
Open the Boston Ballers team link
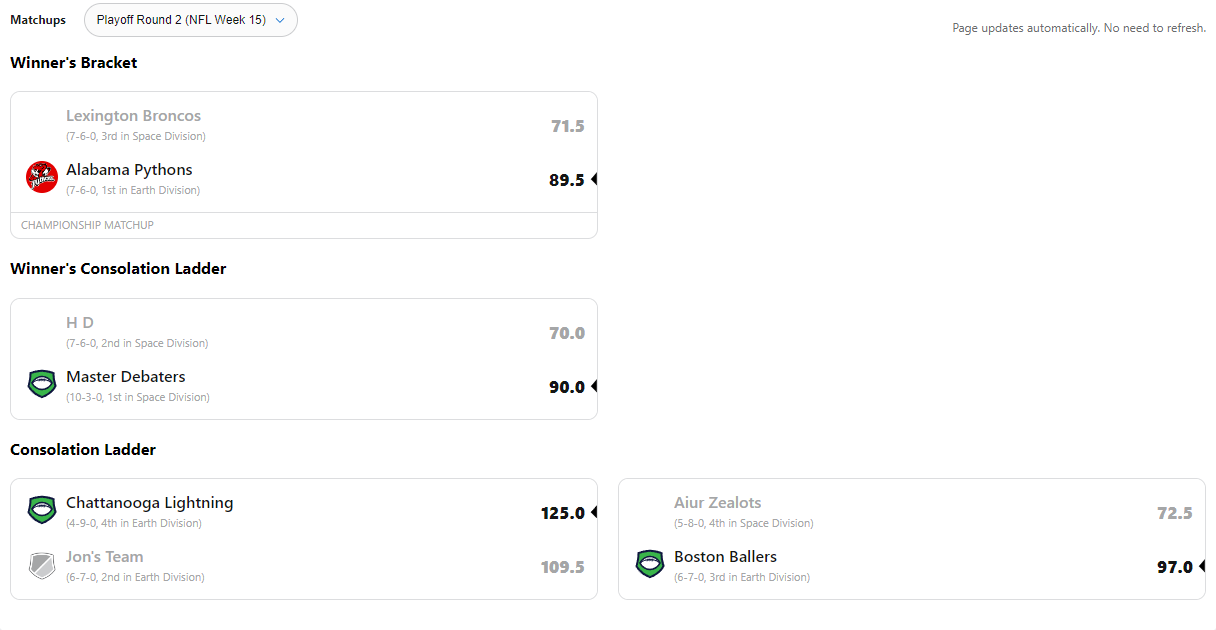(x=725, y=557)
